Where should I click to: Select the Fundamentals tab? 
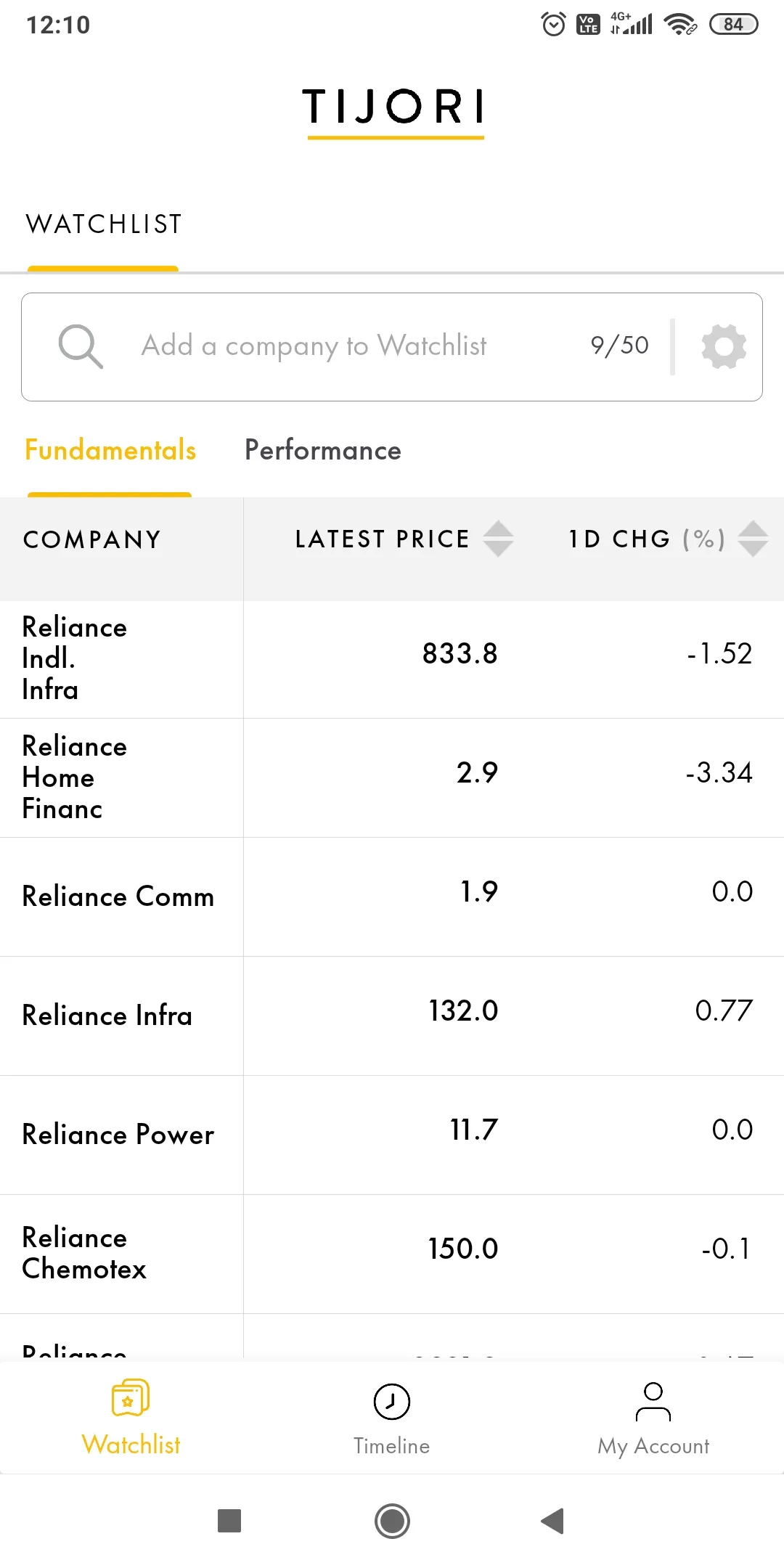pos(110,450)
